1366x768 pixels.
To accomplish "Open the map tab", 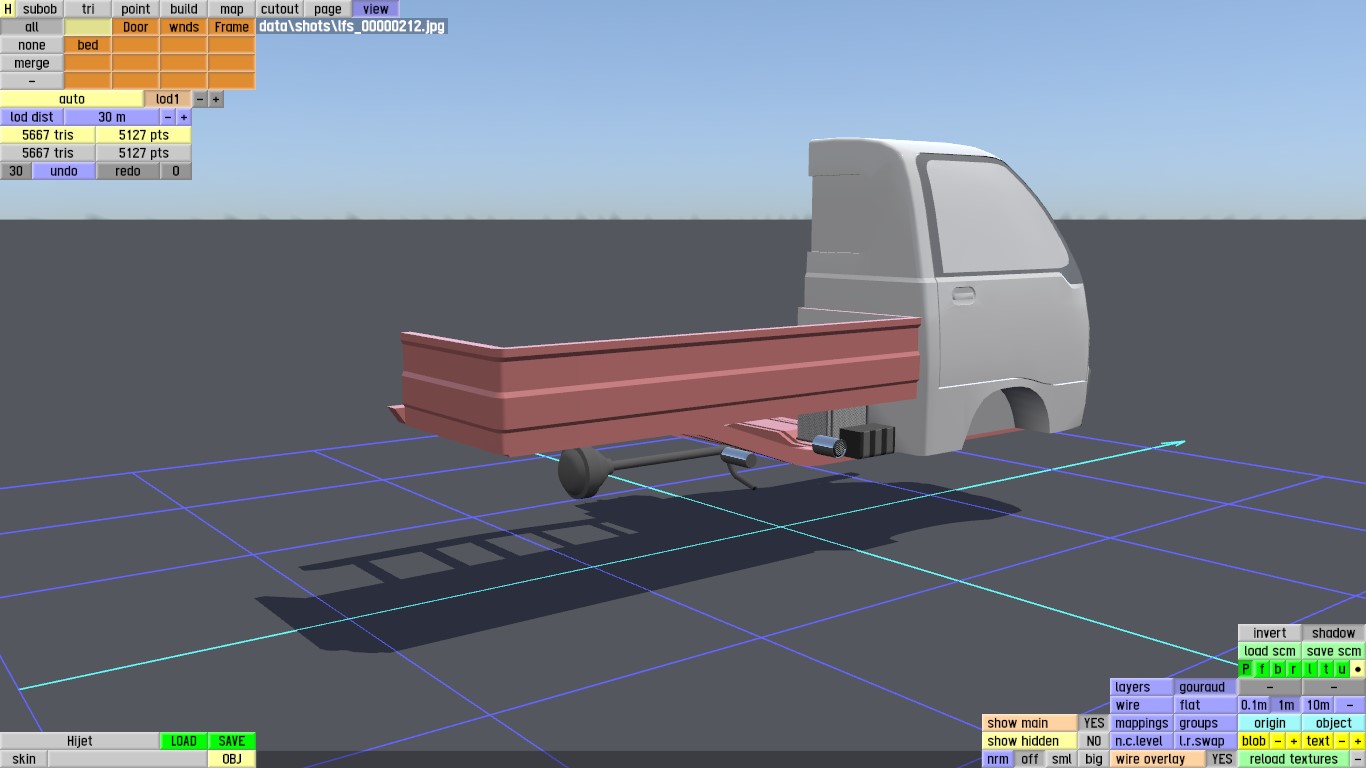I will pyautogui.click(x=232, y=9).
